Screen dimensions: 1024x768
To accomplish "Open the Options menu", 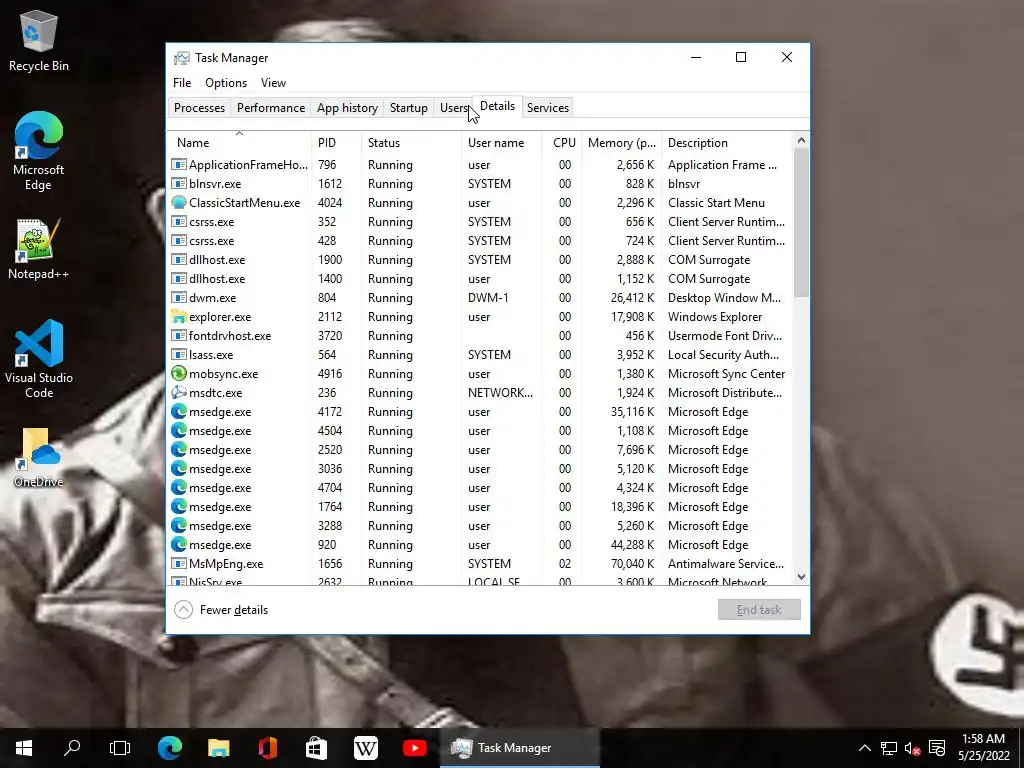I will point(226,83).
